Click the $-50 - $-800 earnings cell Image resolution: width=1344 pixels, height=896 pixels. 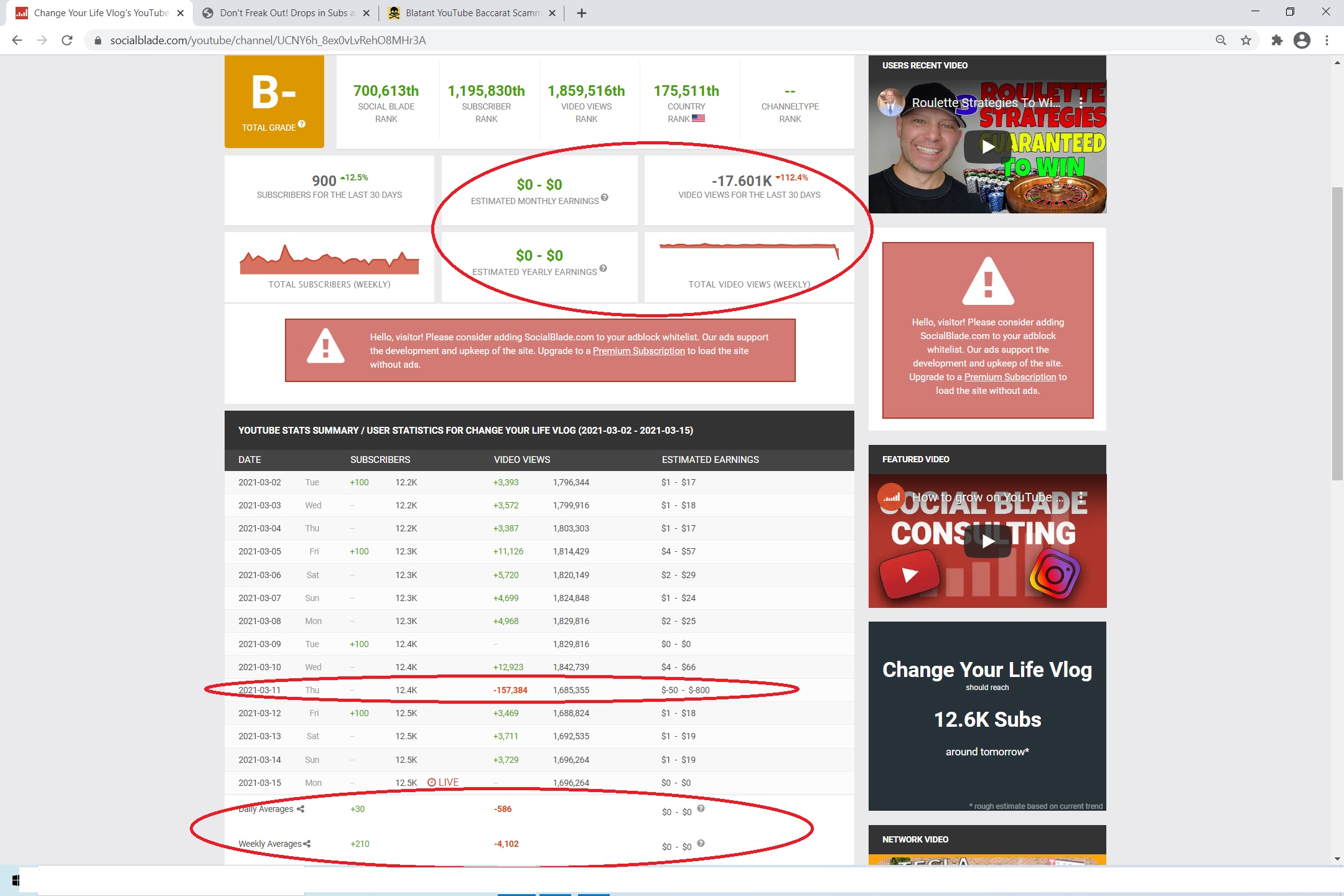(x=685, y=690)
